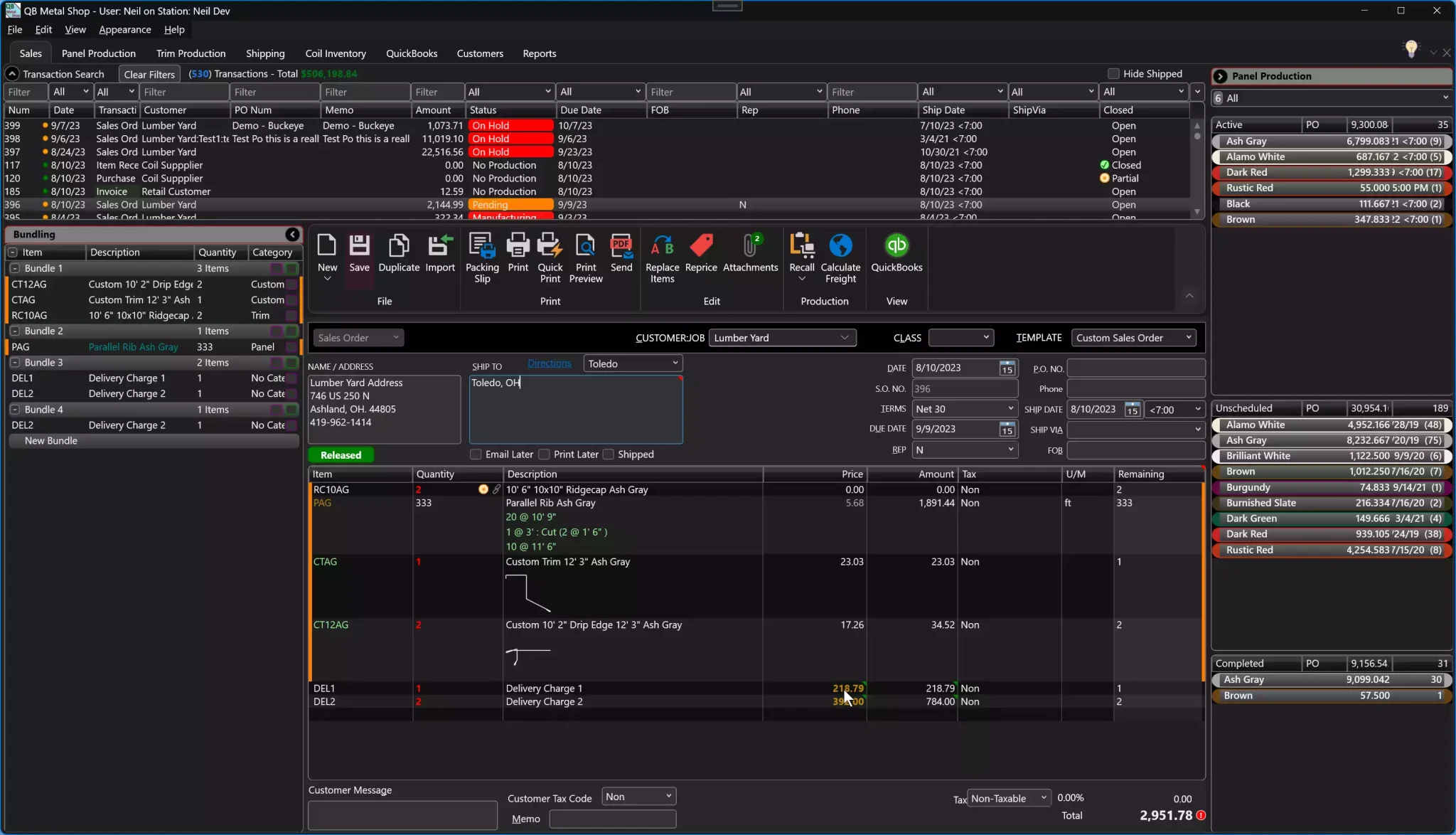
Task: Click the Clear Filters button
Action: tap(149, 74)
